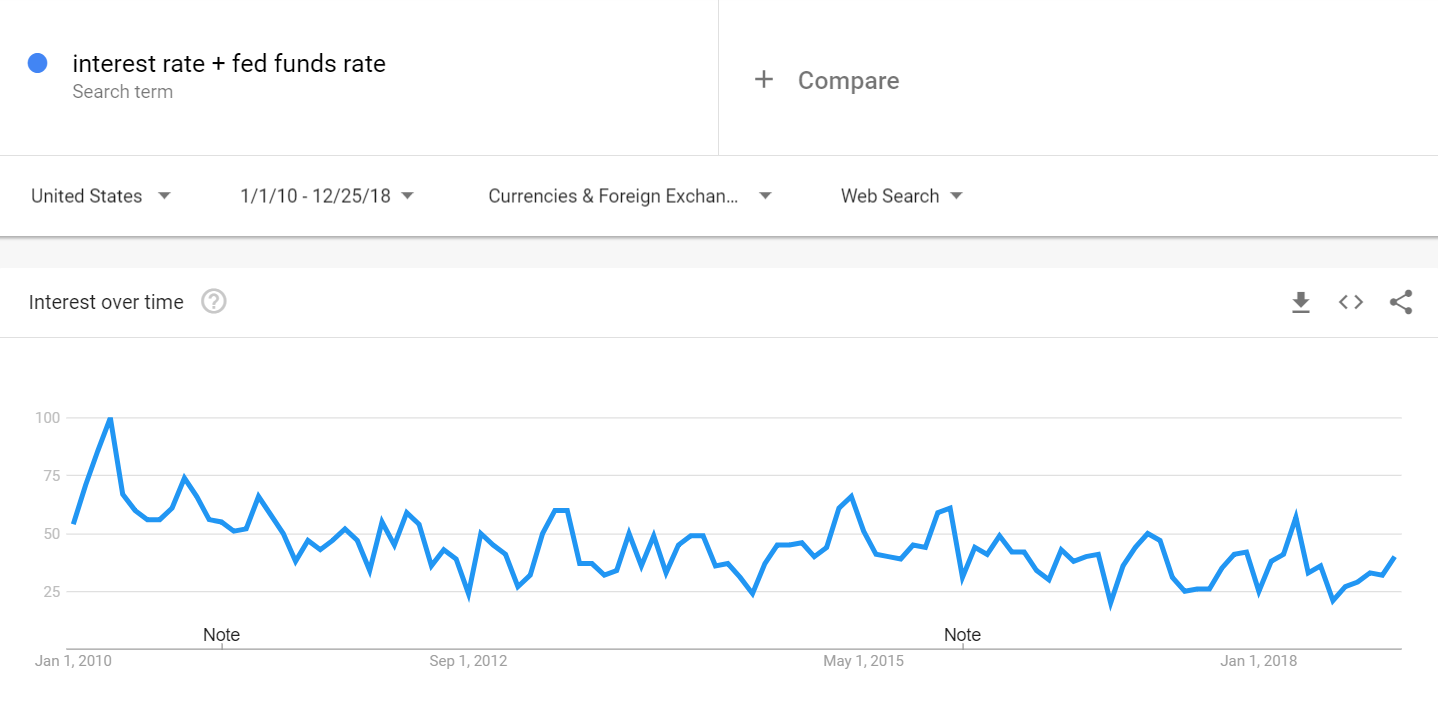The width and height of the screenshot is (1438, 715).
Task: Open the United States region dropdown
Action: (x=100, y=196)
